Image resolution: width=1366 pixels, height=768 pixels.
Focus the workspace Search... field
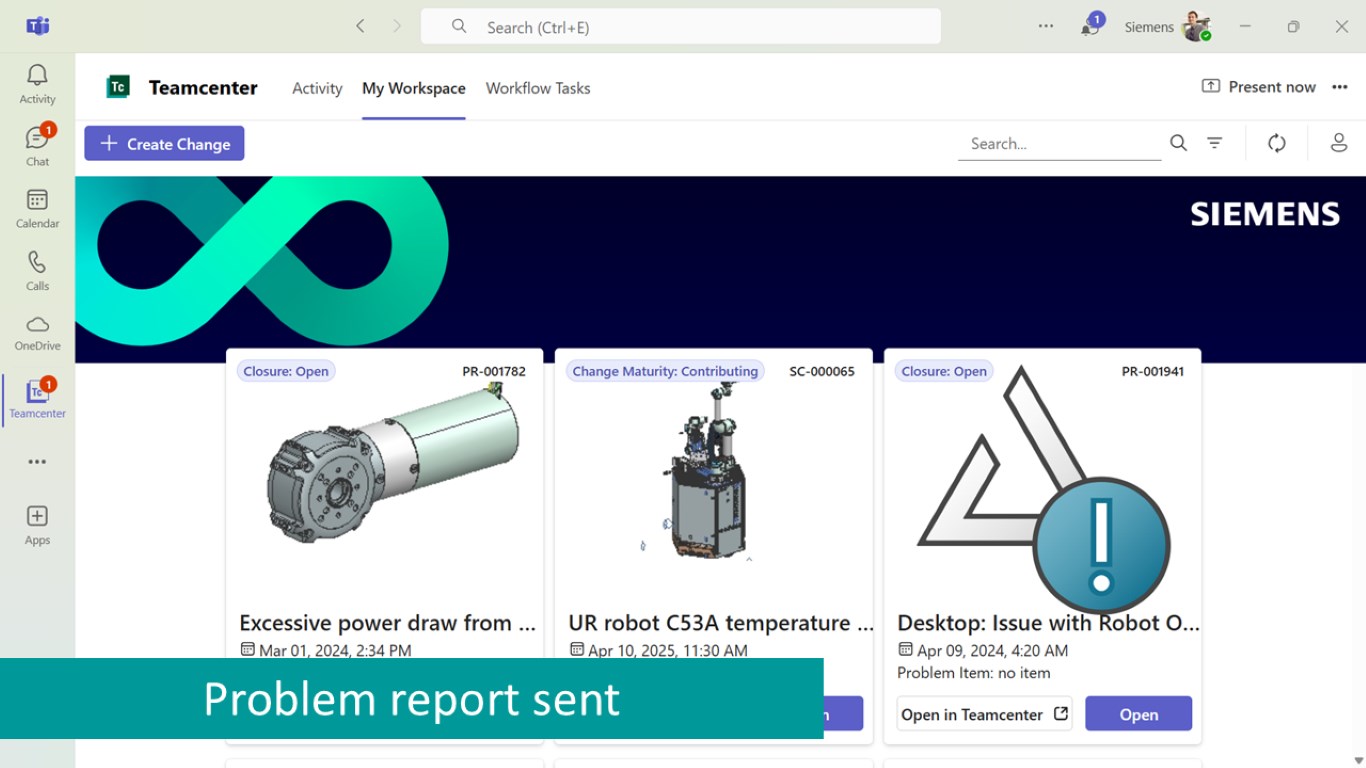[x=1060, y=143]
